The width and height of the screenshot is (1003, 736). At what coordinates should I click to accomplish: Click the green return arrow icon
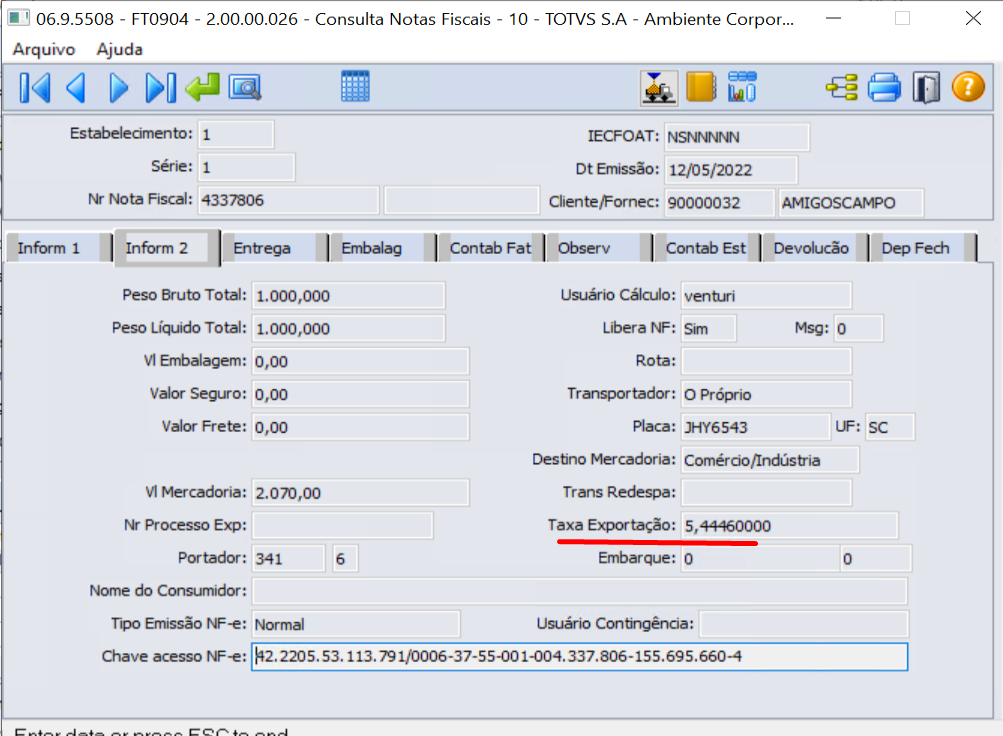203,87
